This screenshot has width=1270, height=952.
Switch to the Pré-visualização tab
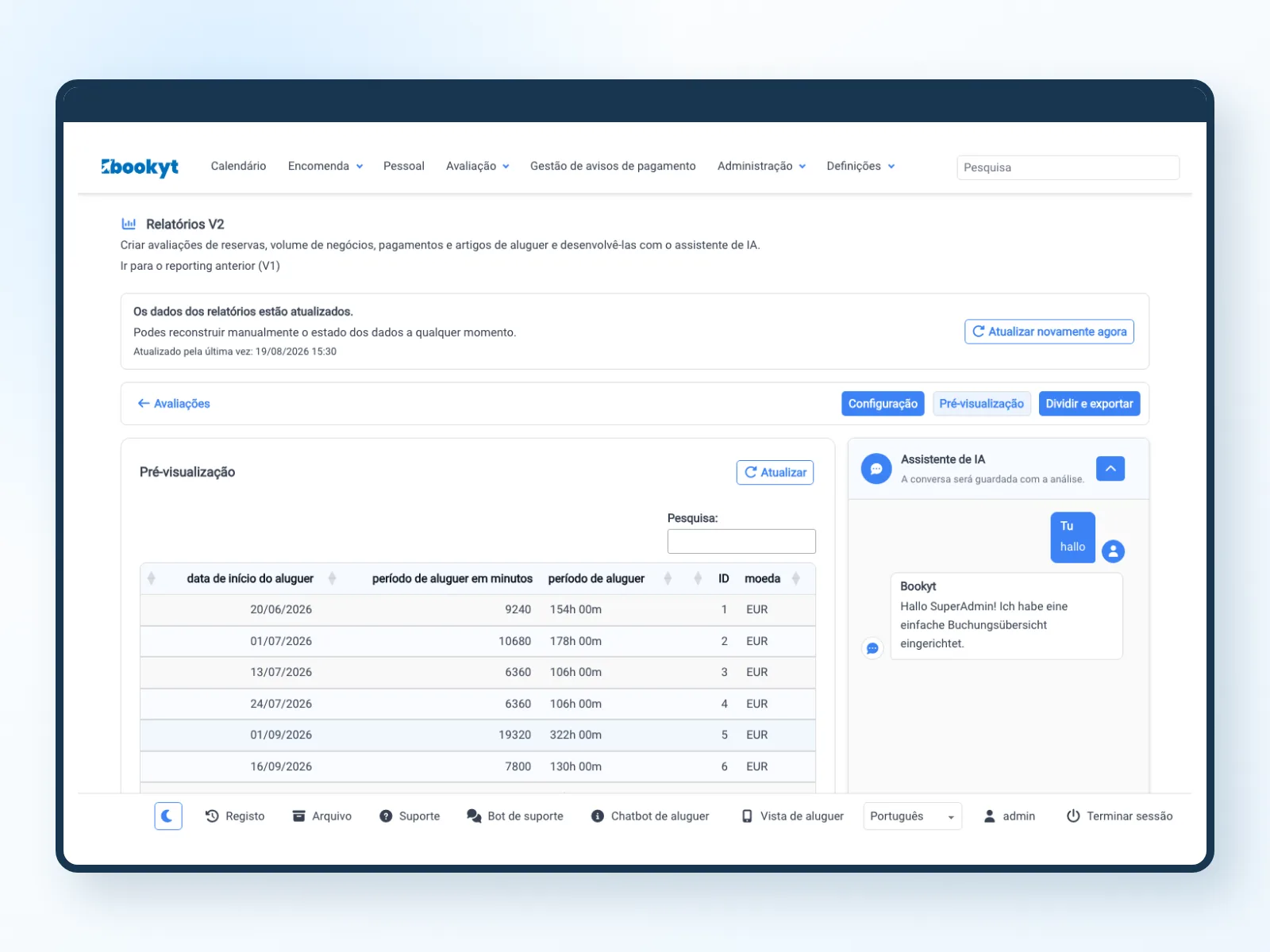pos(981,404)
